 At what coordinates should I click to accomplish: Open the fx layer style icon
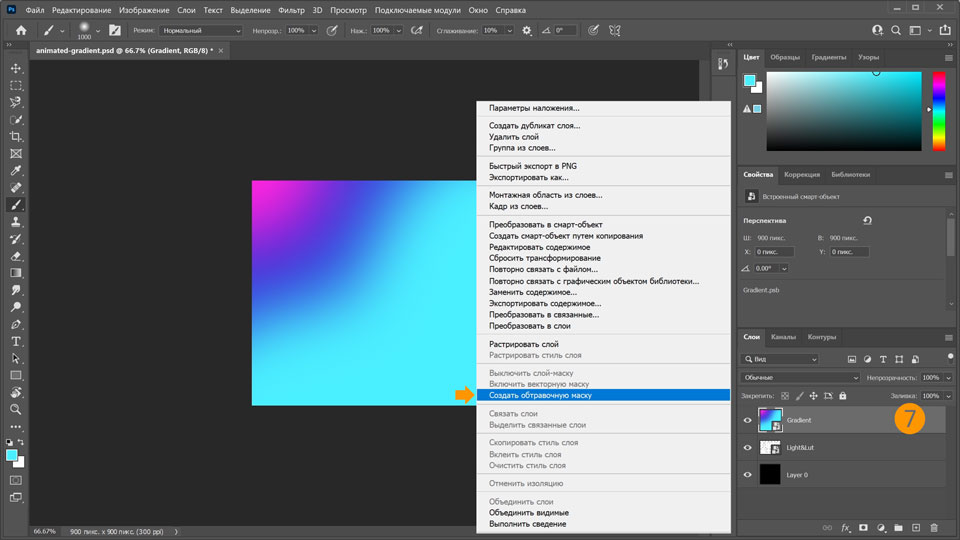pos(845,527)
